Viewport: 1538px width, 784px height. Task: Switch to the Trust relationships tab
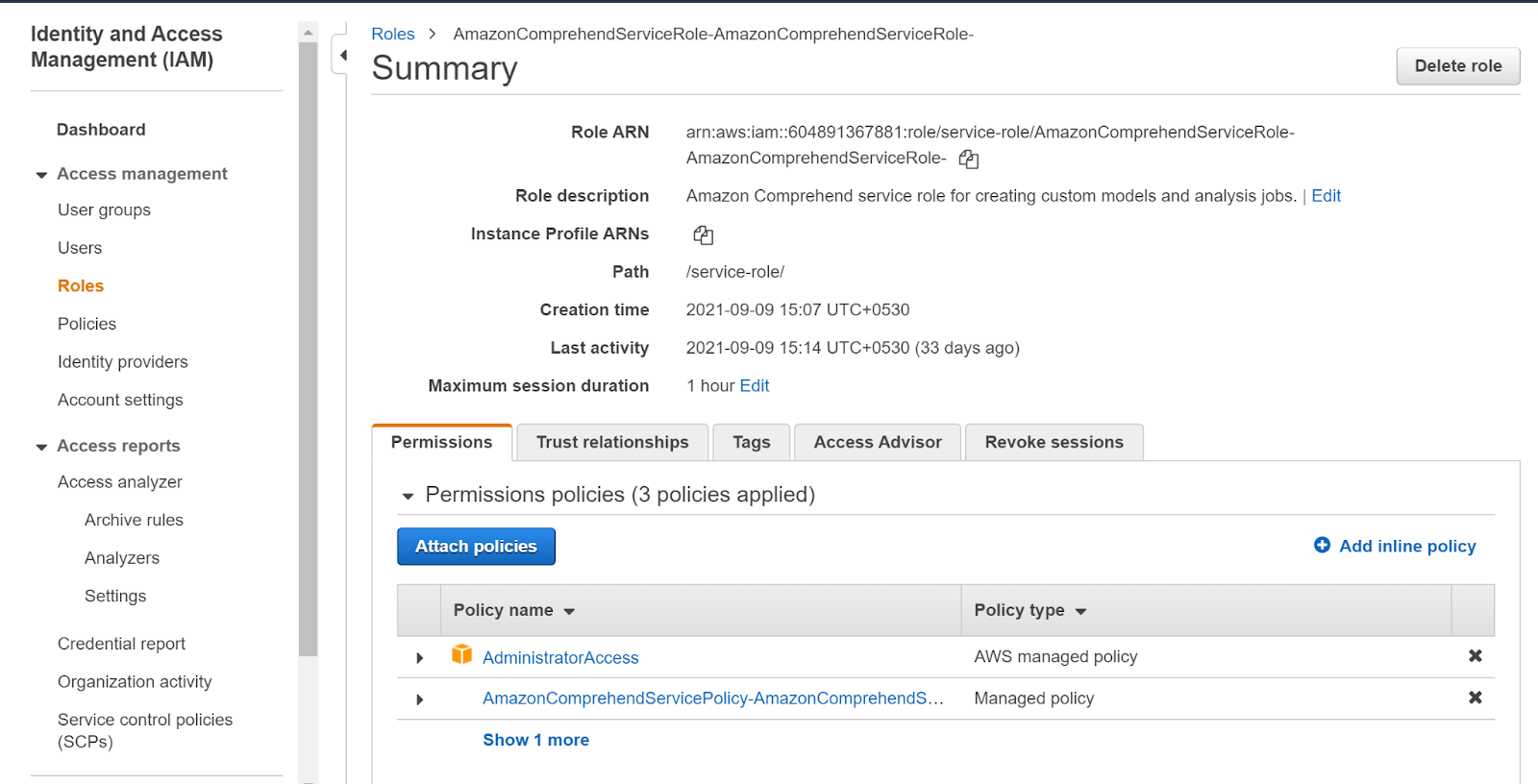click(612, 442)
